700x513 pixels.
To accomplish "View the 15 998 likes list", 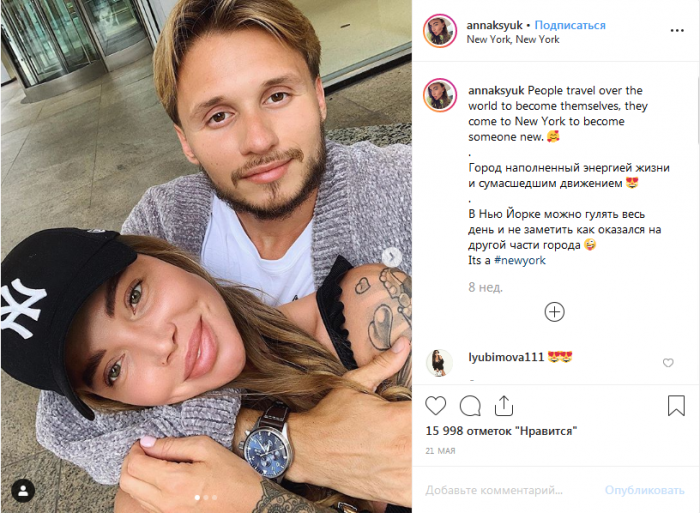I will click(501, 431).
